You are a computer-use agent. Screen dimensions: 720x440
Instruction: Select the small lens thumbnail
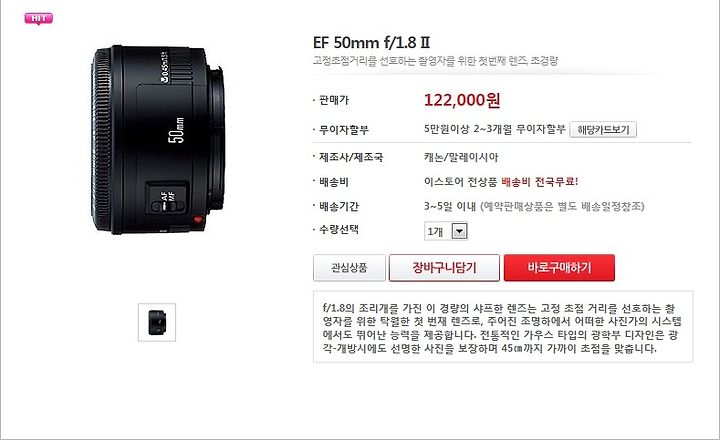pyautogui.click(x=157, y=322)
